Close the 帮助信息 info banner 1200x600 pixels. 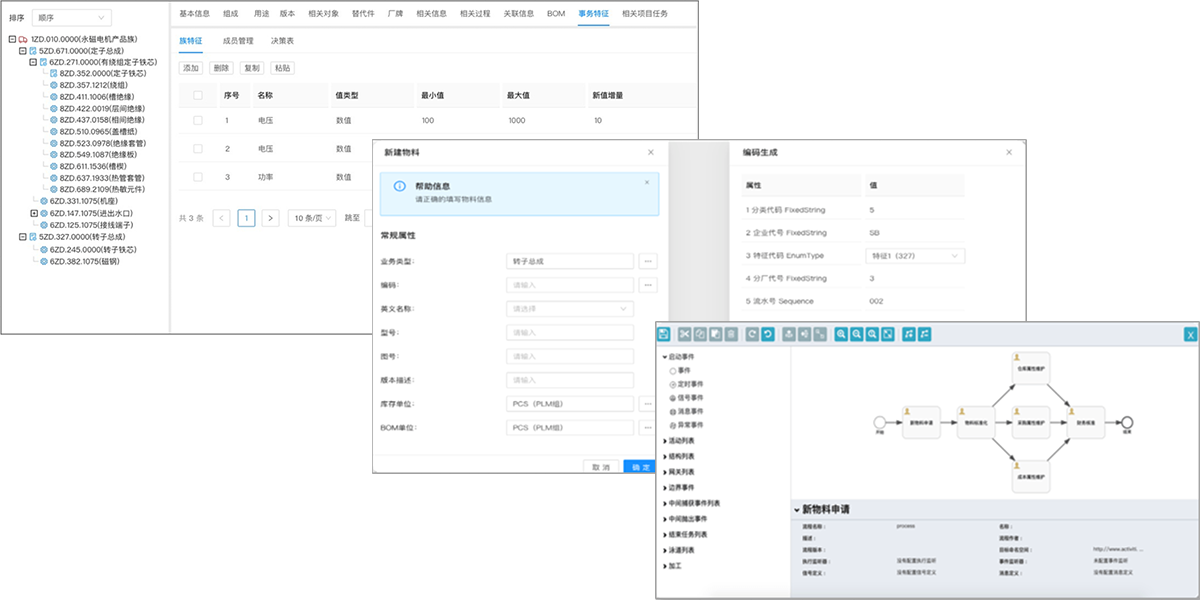646,182
